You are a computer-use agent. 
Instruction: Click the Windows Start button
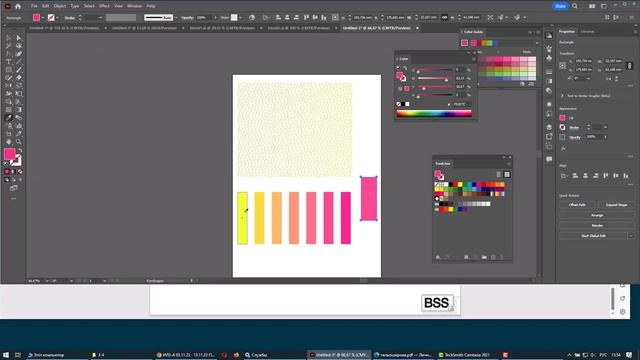point(6,355)
